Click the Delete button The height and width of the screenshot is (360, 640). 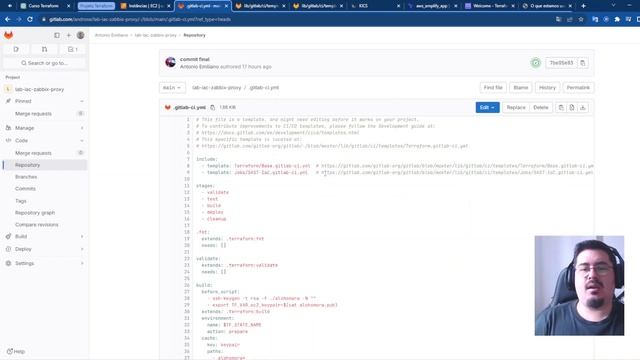pos(541,107)
